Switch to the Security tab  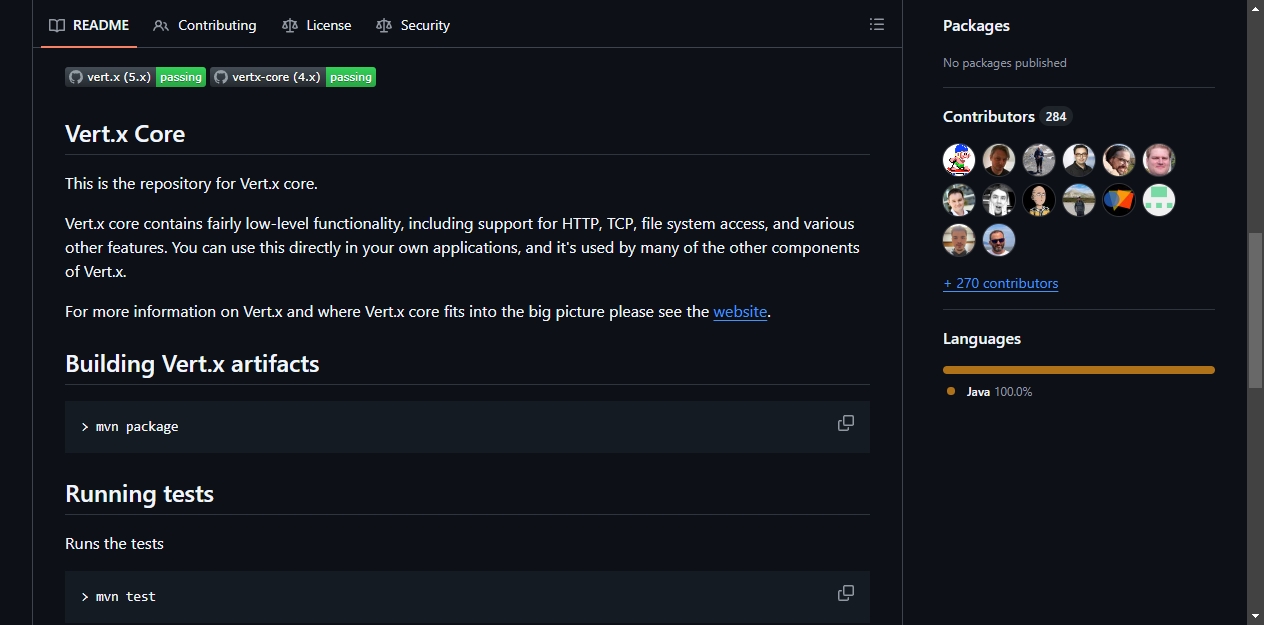pos(413,25)
